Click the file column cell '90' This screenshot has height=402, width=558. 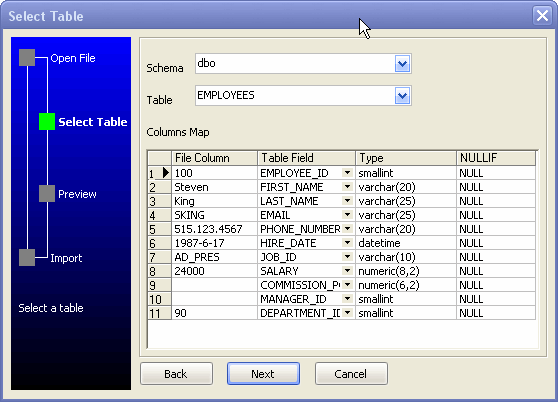215,313
